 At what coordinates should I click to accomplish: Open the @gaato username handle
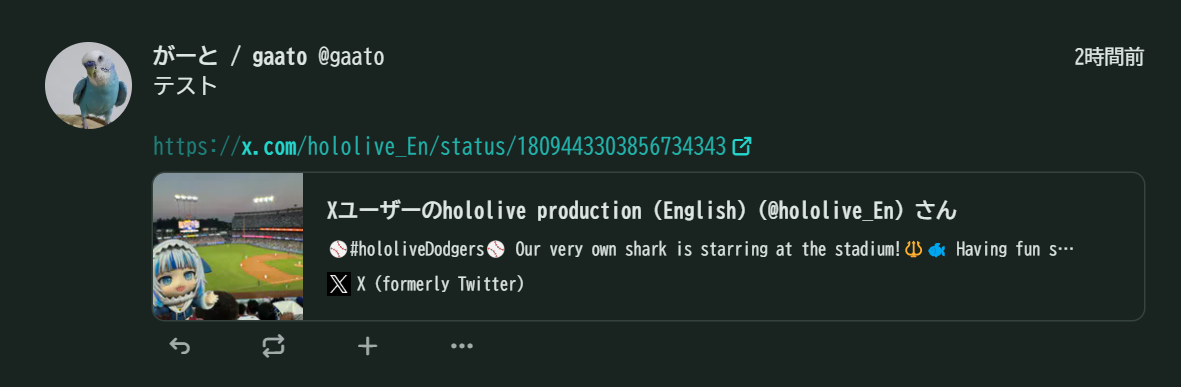(x=351, y=56)
